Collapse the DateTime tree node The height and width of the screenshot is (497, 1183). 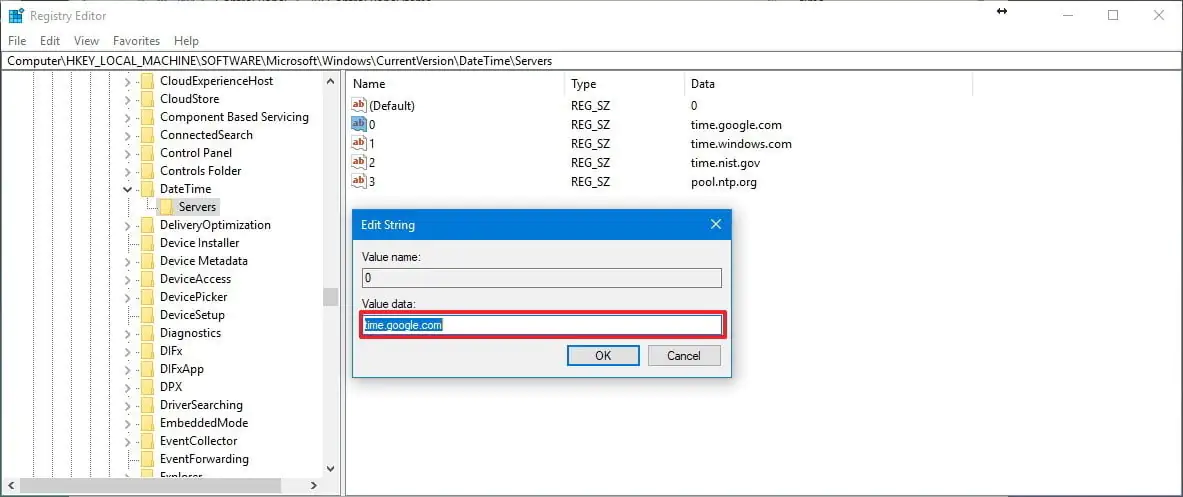[128, 189]
